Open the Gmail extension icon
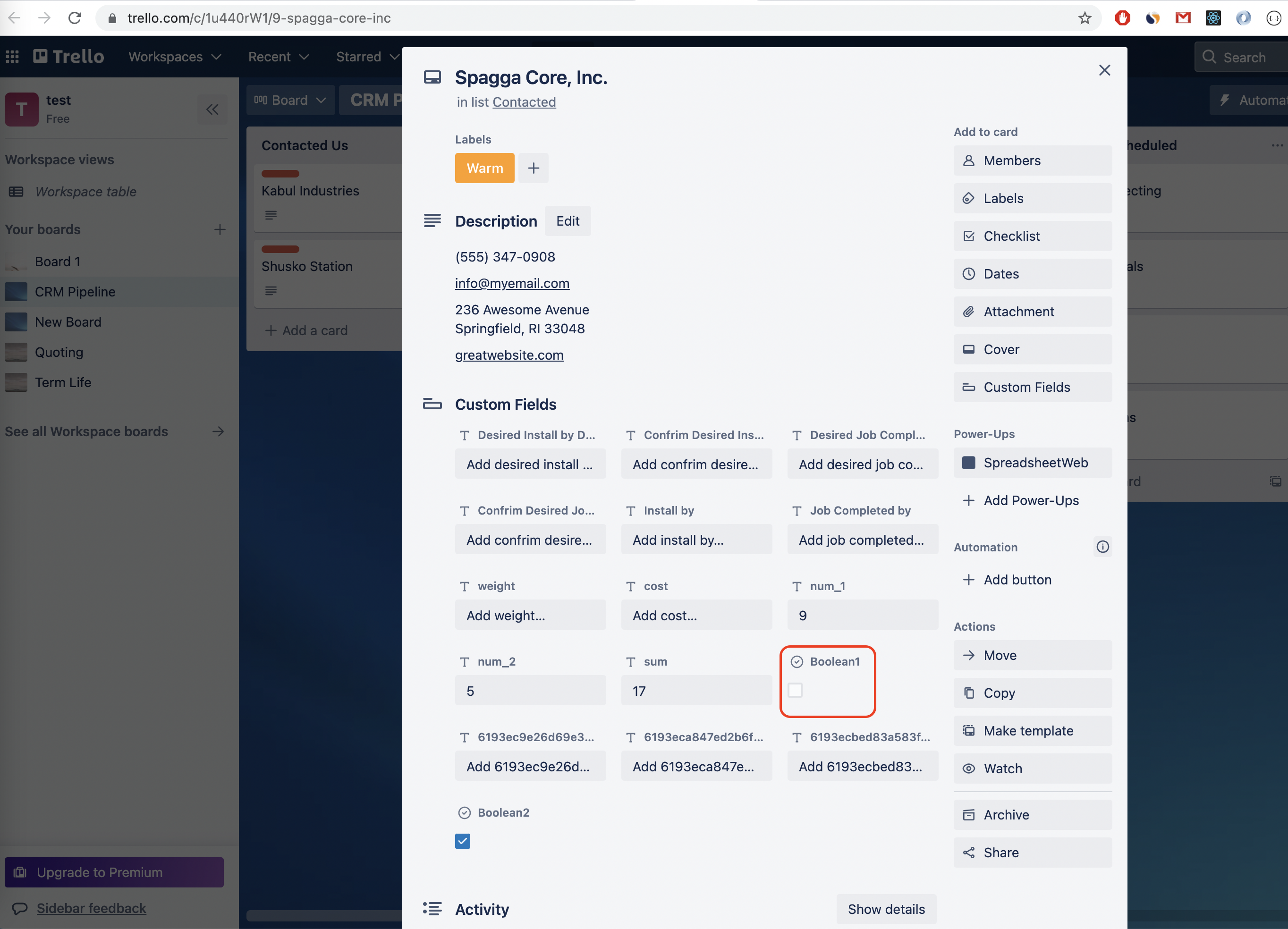The width and height of the screenshot is (1288, 929). 1183,18
